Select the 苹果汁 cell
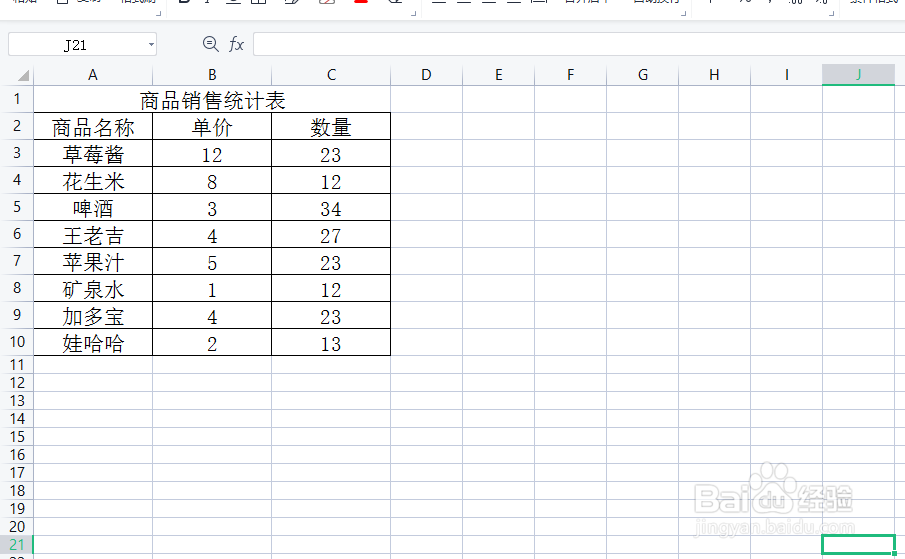905x559 pixels. (93, 261)
